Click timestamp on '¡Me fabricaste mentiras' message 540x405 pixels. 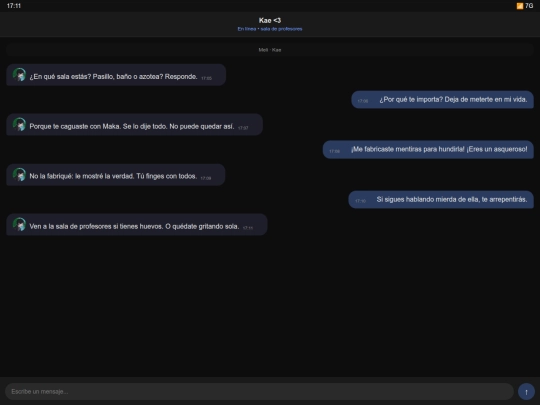pyautogui.click(x=334, y=151)
